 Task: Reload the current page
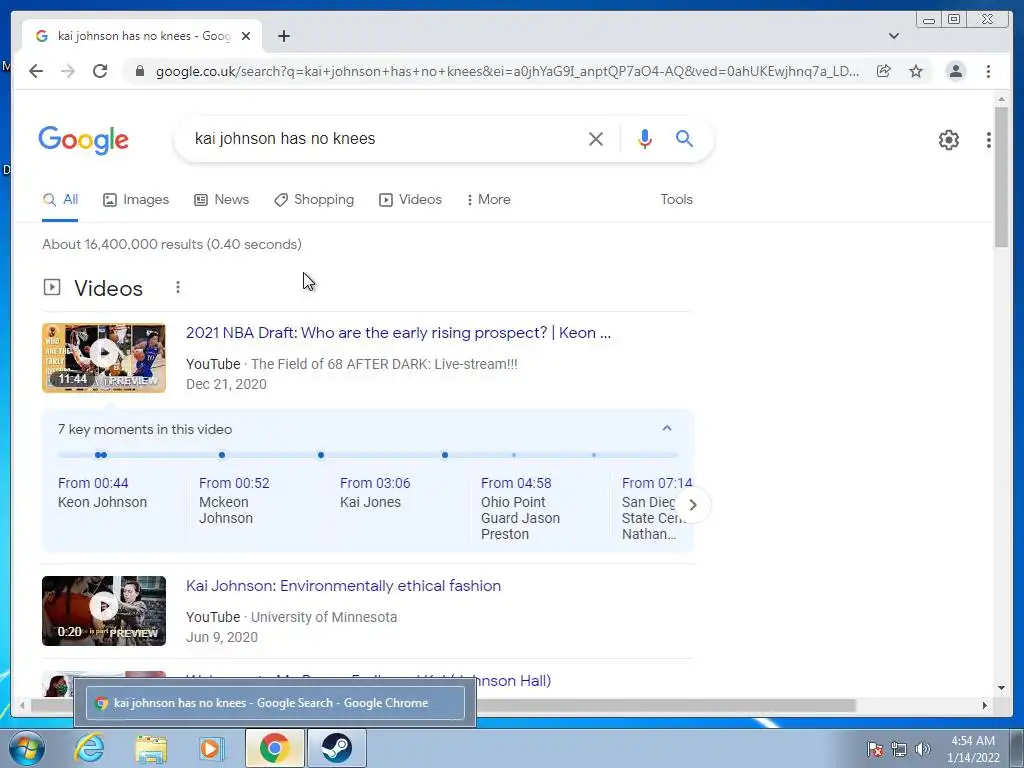pyautogui.click(x=100, y=71)
